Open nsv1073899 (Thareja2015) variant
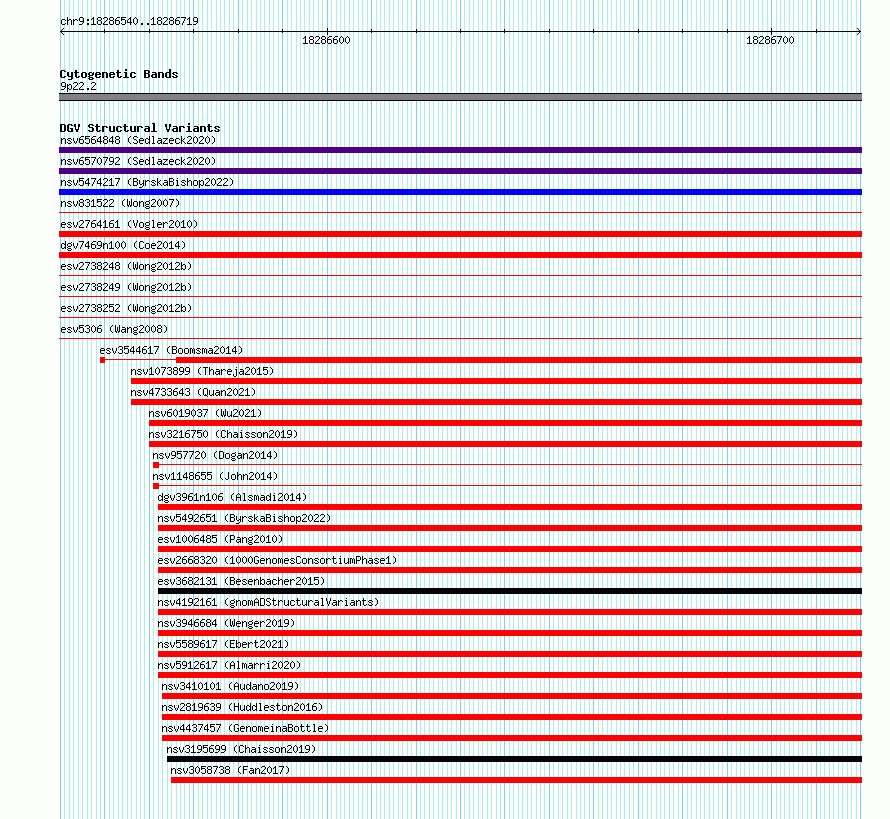Screen dimensions: 890x819 coord(202,371)
